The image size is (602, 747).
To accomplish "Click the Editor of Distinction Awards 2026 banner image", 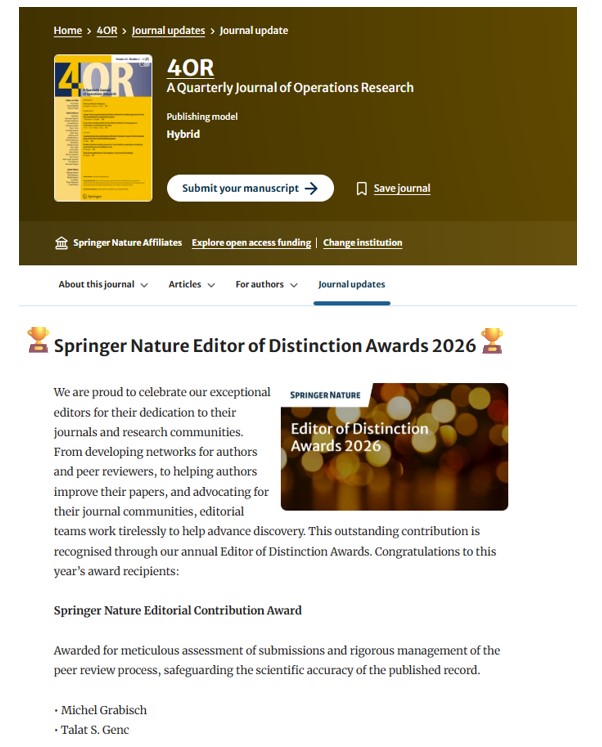I will pyautogui.click(x=394, y=446).
